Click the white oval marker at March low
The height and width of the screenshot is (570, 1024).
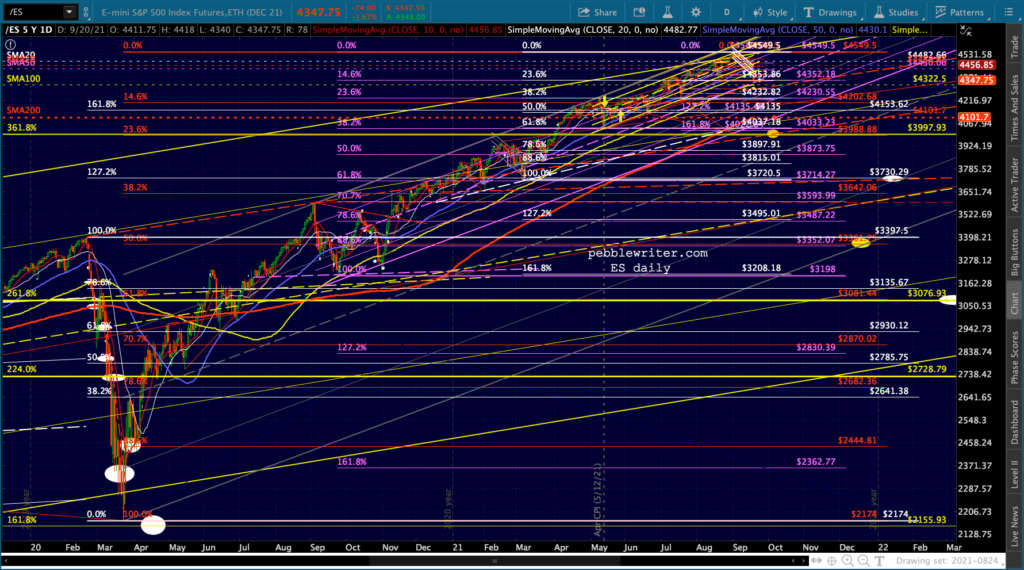click(120, 473)
